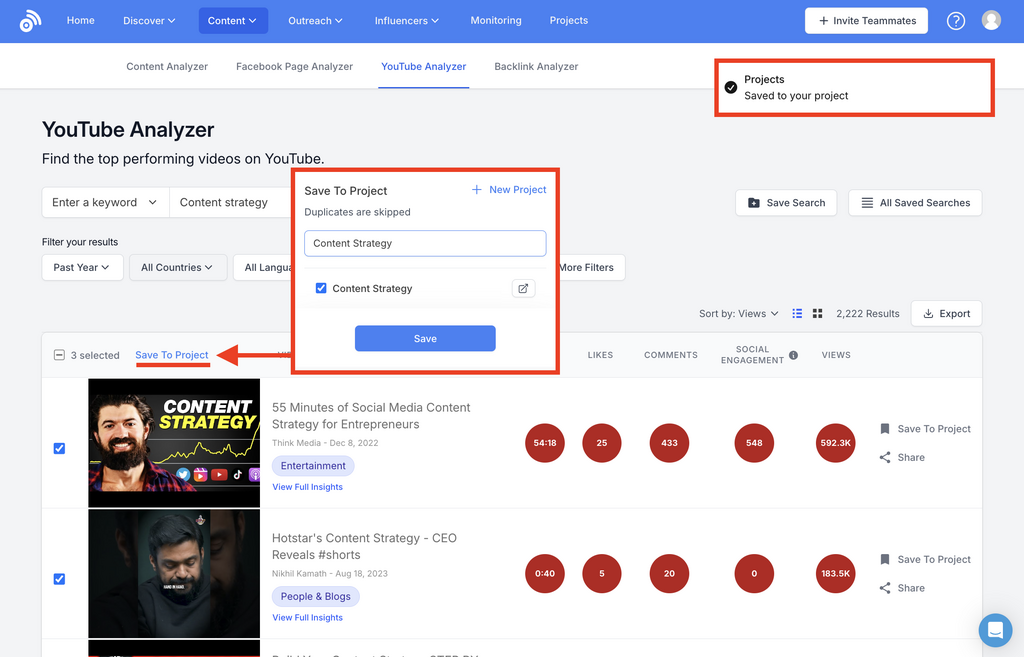The height and width of the screenshot is (657, 1024).
Task: Open the Sort by Views dropdown
Action: click(x=739, y=313)
